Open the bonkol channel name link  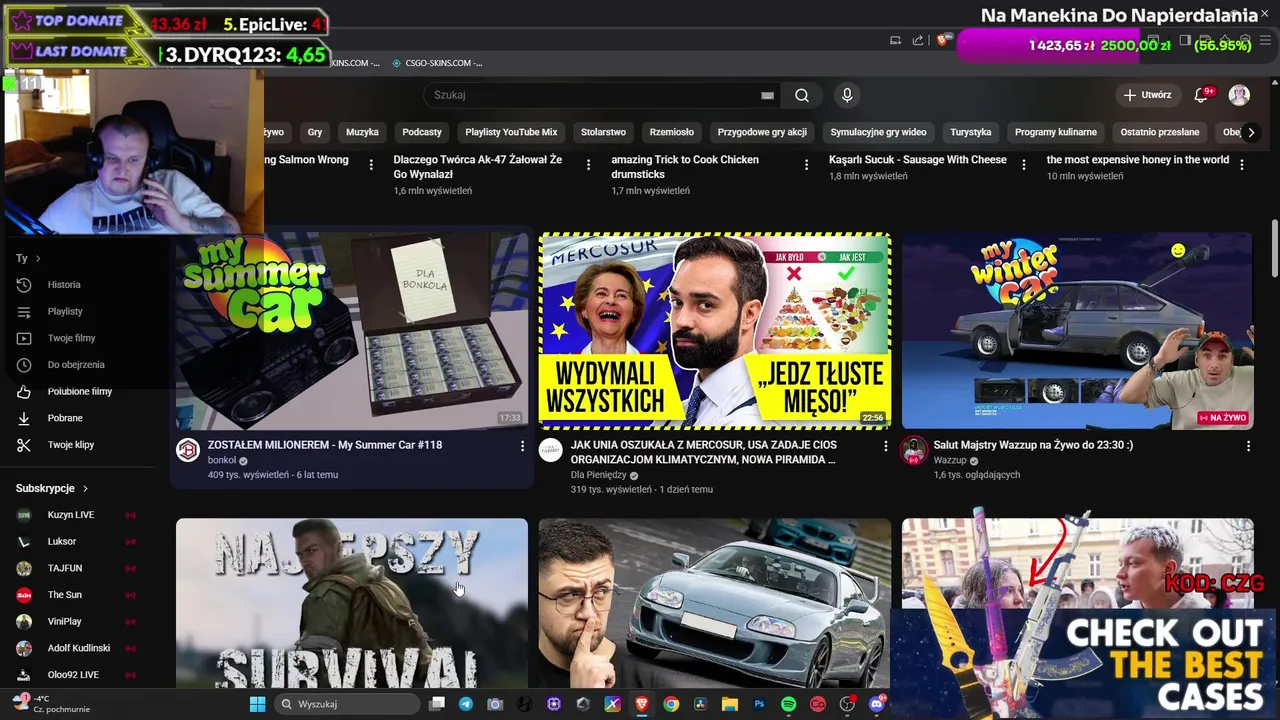[x=222, y=461]
